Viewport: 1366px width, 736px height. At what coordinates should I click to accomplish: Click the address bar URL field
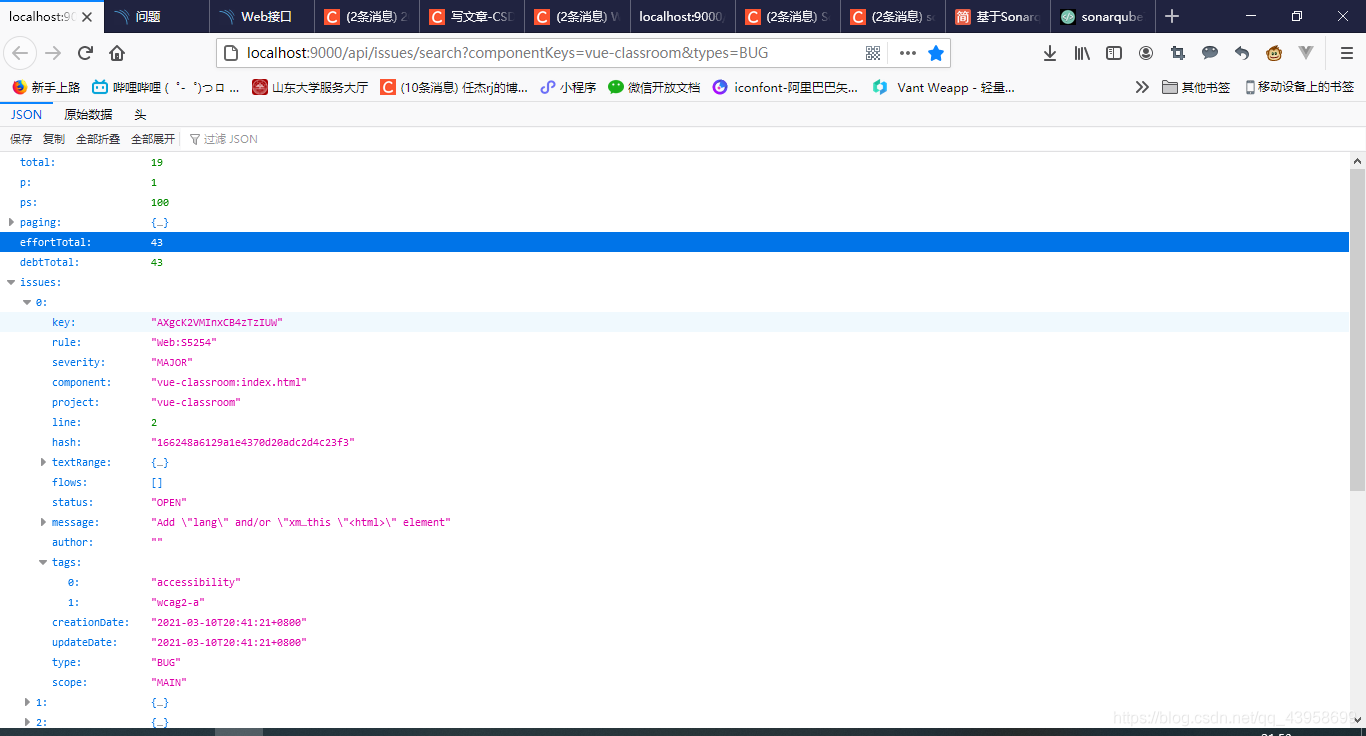click(551, 53)
